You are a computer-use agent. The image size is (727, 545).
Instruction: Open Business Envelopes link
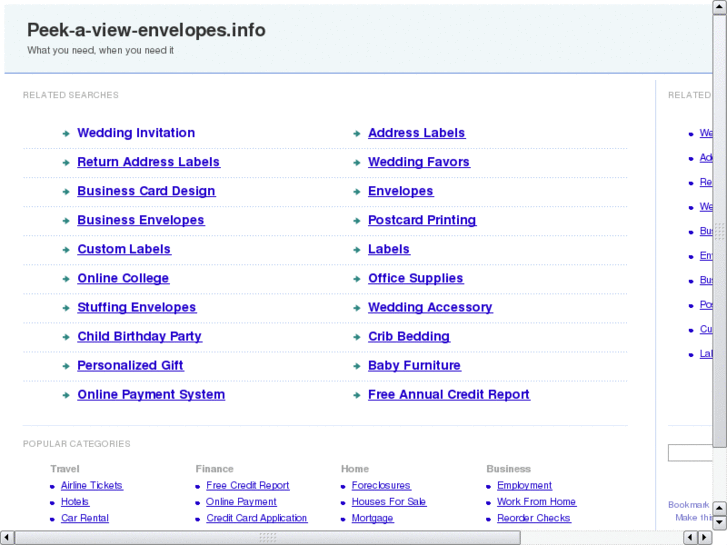pos(140,220)
